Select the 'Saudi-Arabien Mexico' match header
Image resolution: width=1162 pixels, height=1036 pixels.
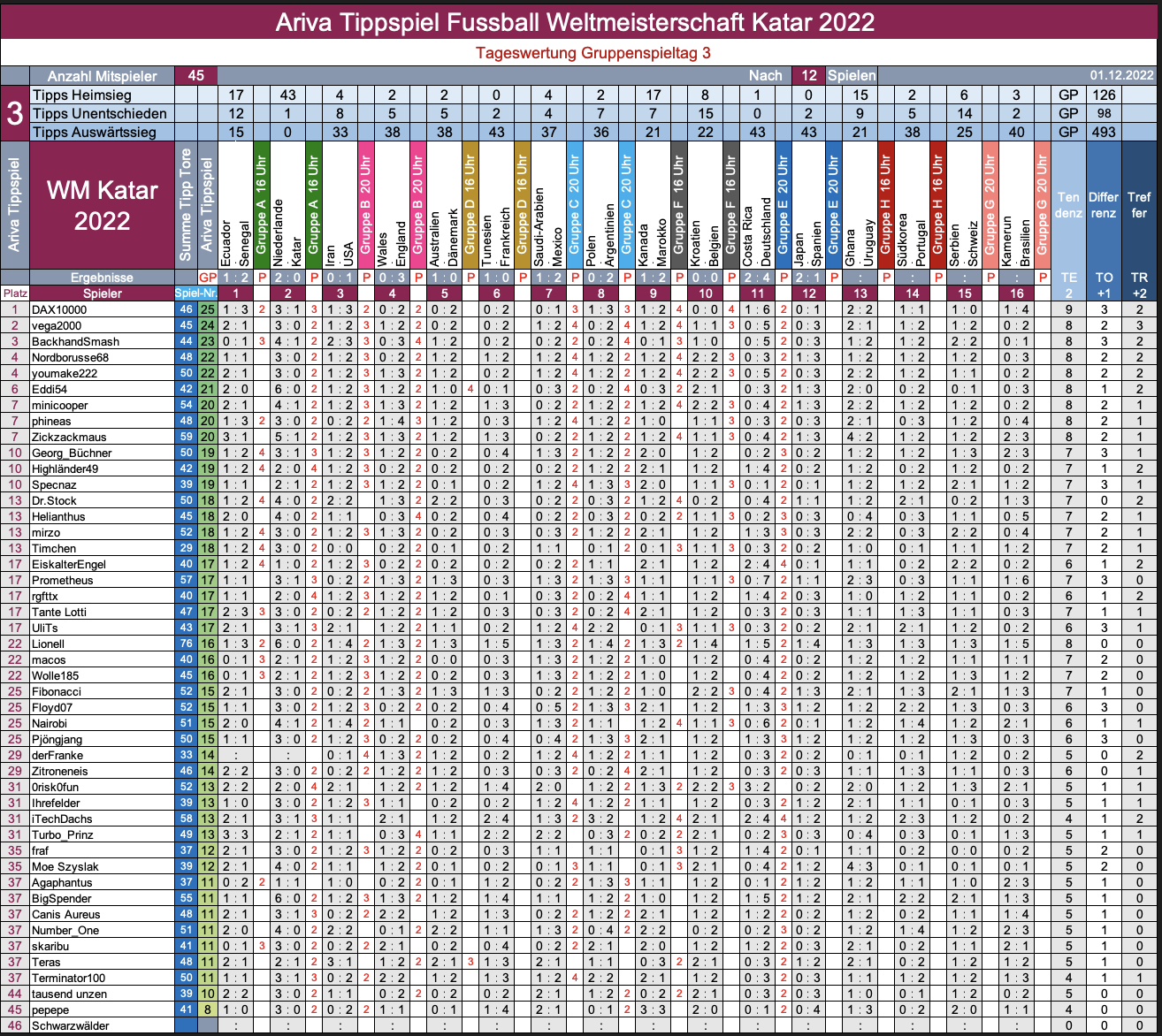tap(548, 205)
